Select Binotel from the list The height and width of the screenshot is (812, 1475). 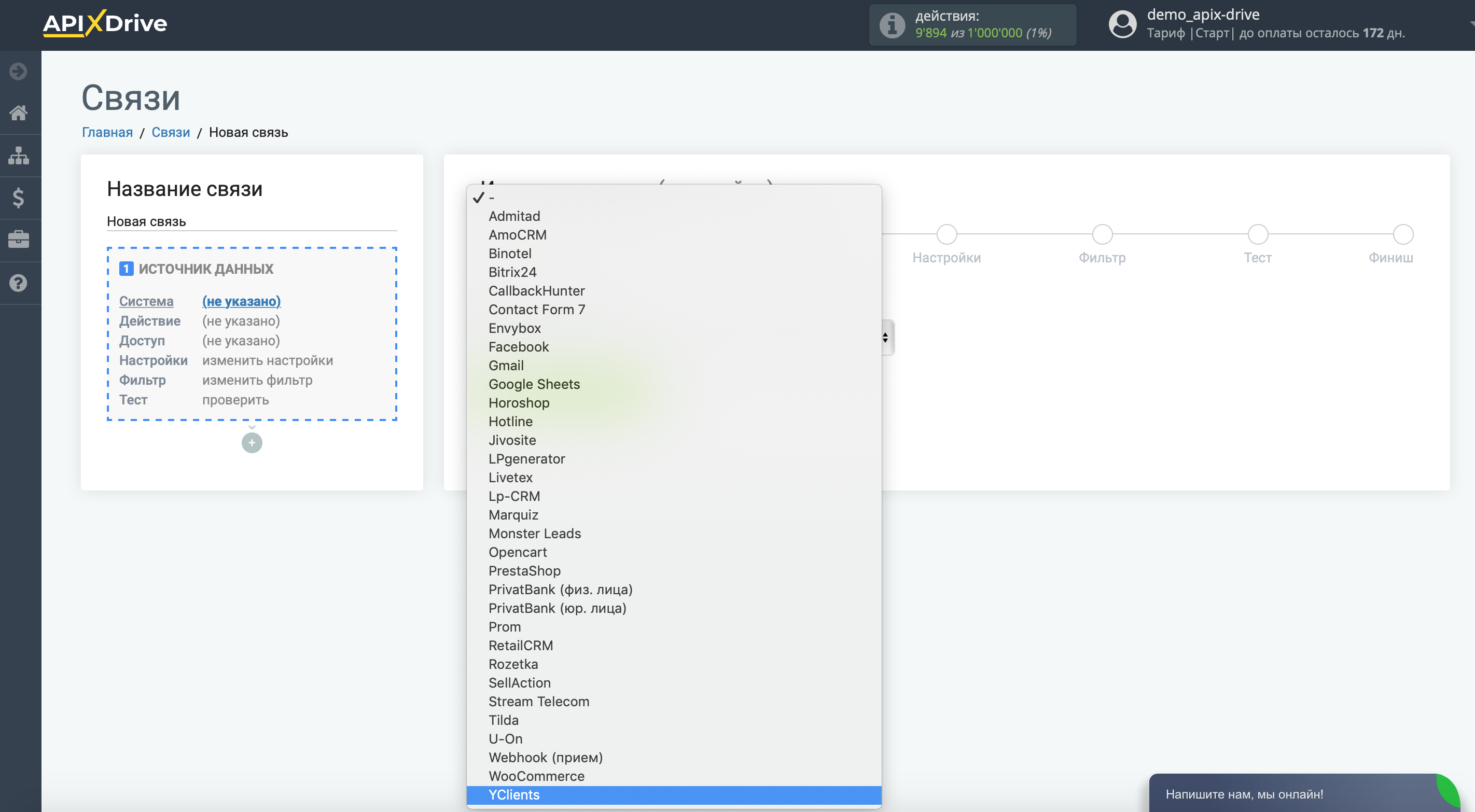point(674,254)
